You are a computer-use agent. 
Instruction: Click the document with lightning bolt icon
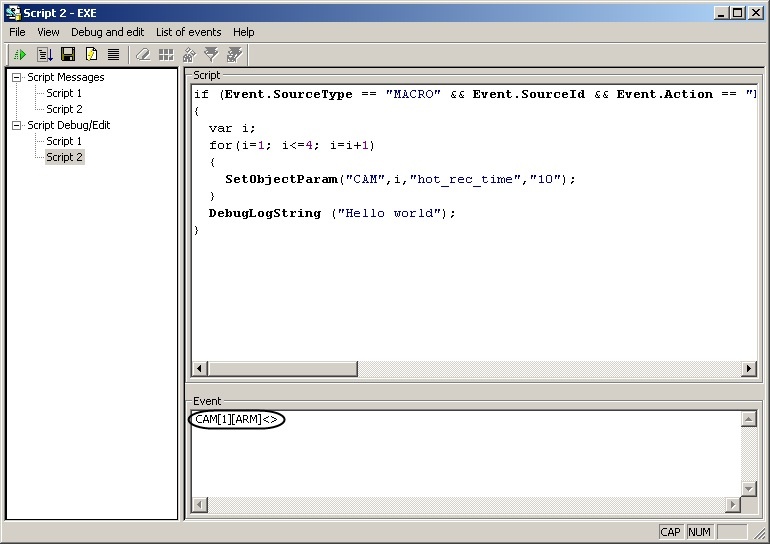[91, 55]
